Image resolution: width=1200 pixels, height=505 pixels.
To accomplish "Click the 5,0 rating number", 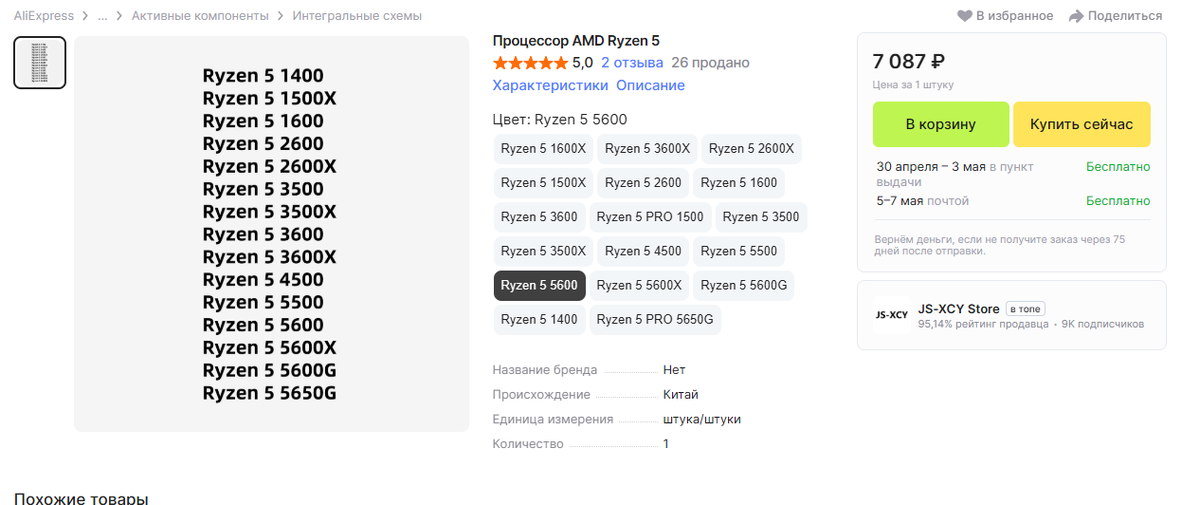I will (x=582, y=63).
